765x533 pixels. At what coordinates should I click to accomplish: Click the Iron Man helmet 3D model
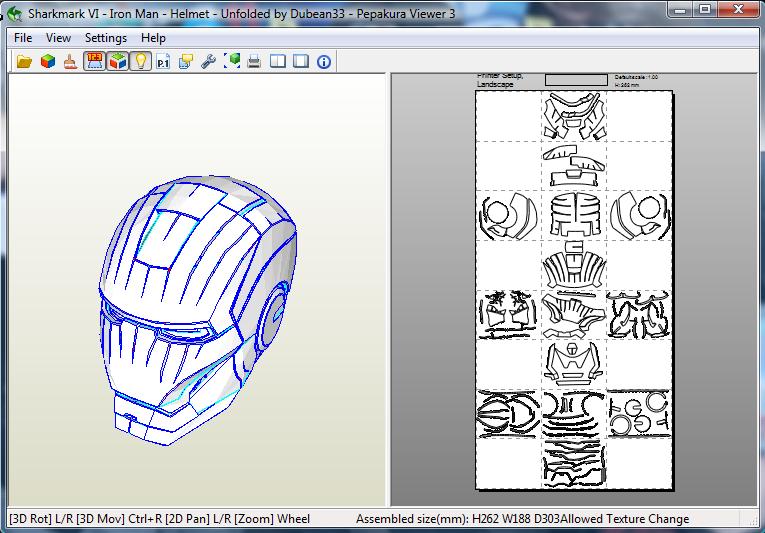pyautogui.click(x=198, y=310)
